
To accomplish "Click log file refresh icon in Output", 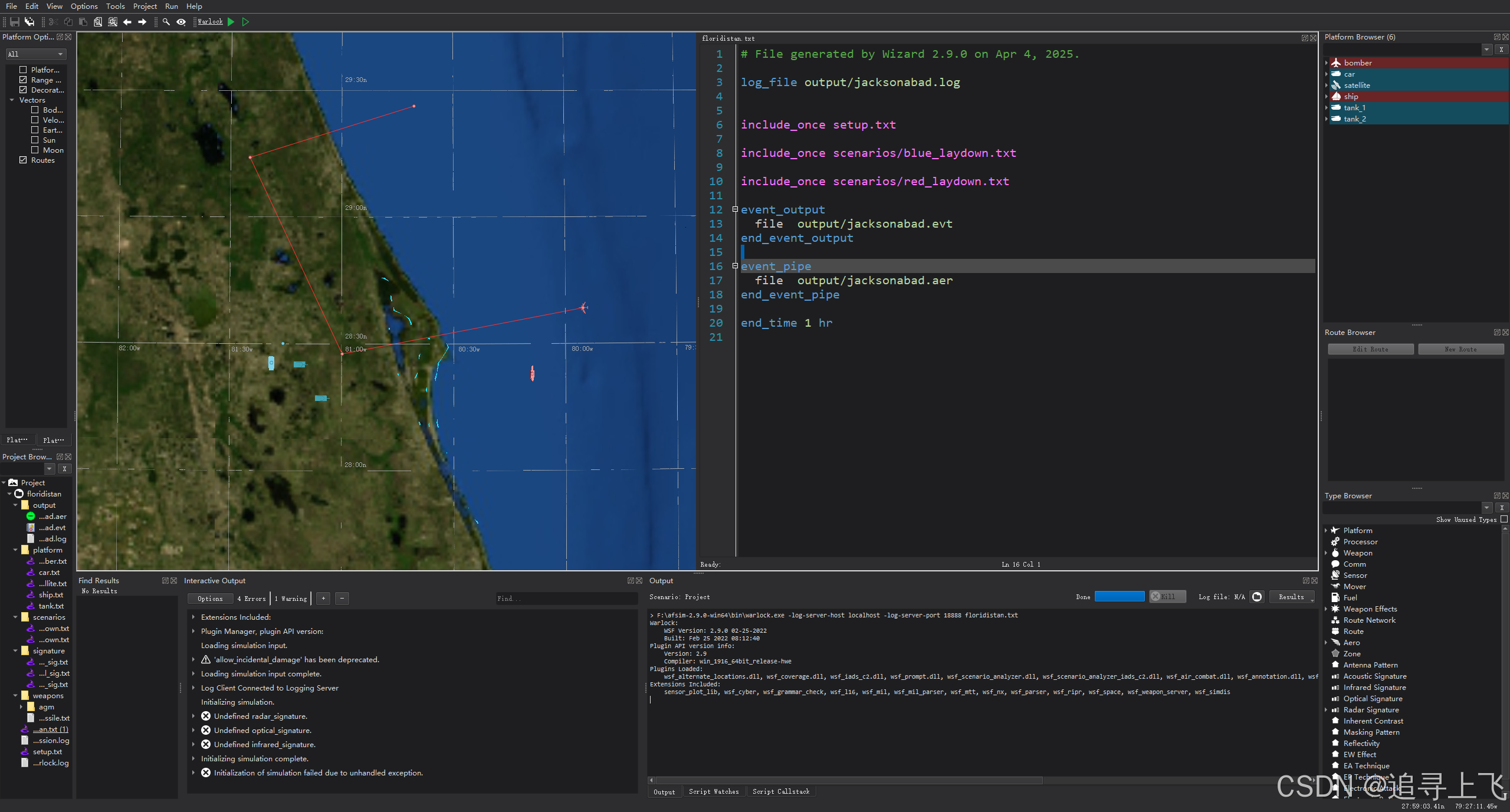I will [x=1256, y=597].
